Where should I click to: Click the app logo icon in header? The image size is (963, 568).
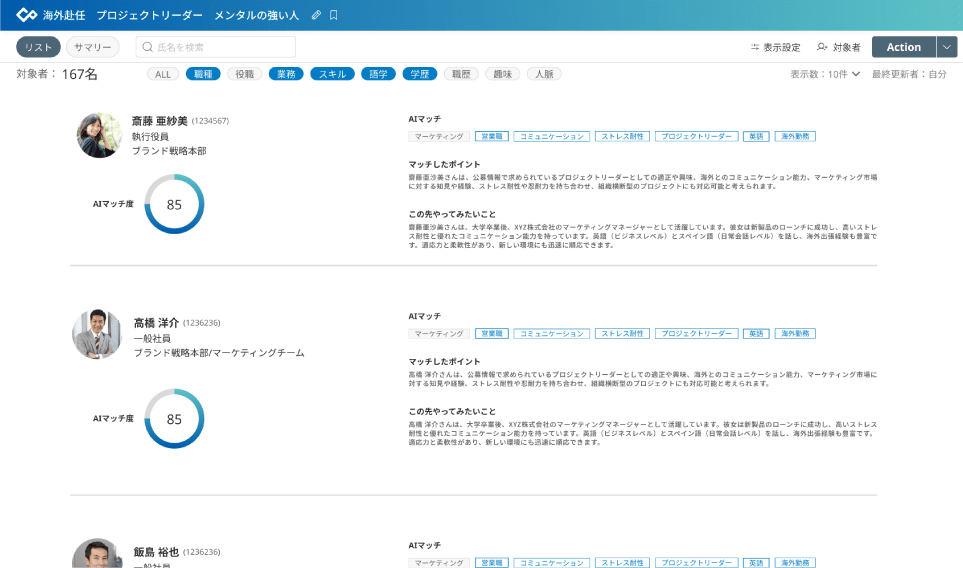(x=26, y=15)
